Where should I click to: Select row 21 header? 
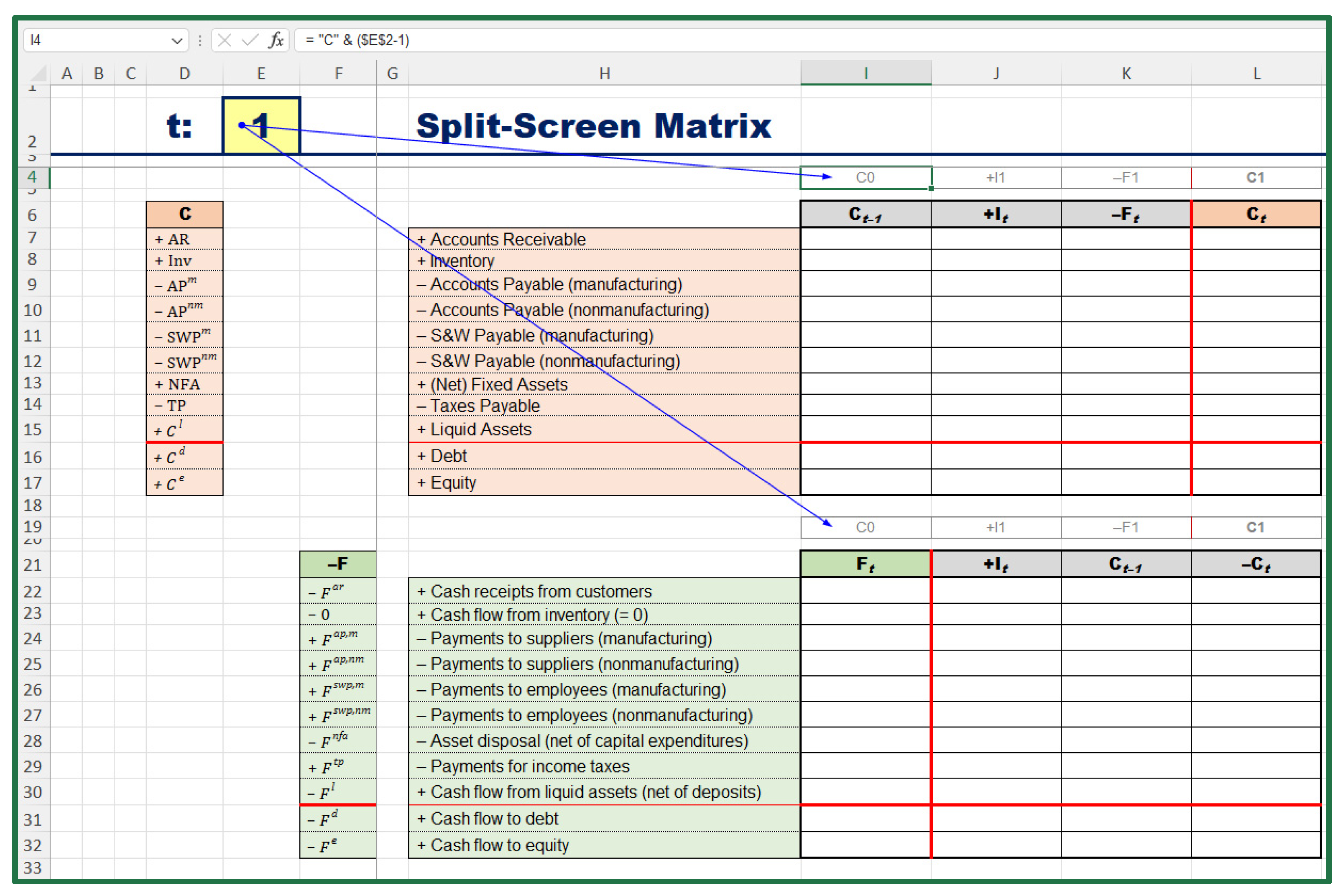[33, 564]
